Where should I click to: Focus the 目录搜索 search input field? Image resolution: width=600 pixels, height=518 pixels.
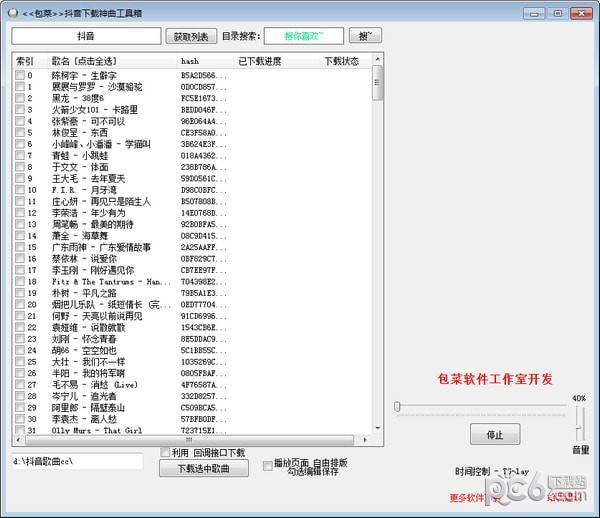coord(304,36)
